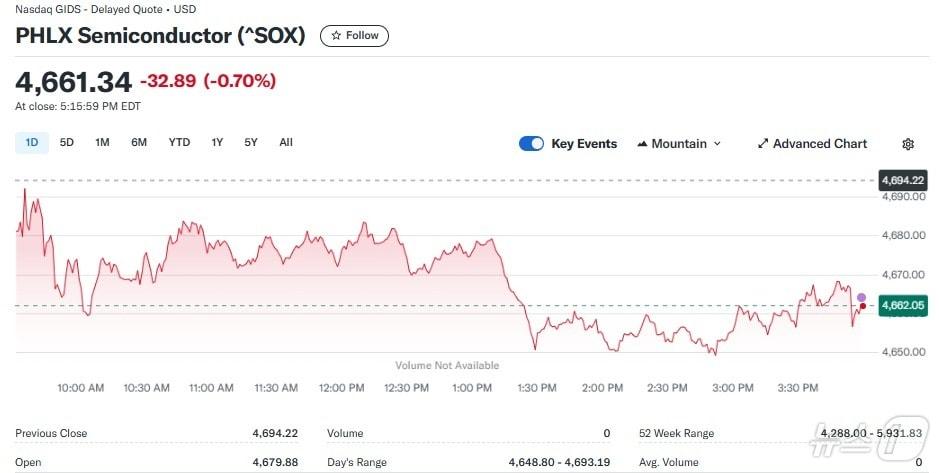Click the chart settings gear icon
This screenshot has width=939, height=473.
coord(908,144)
